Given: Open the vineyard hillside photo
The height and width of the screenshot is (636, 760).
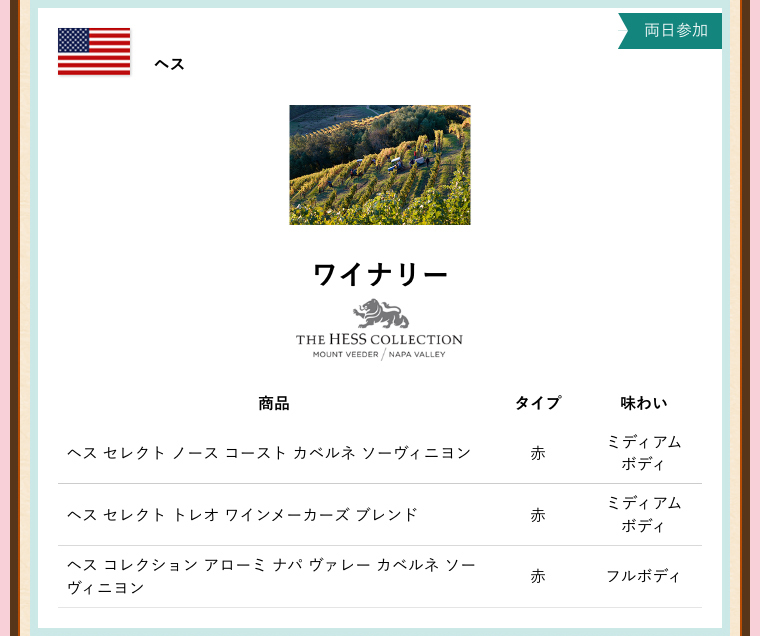Looking at the screenshot, I should pyautogui.click(x=380, y=165).
